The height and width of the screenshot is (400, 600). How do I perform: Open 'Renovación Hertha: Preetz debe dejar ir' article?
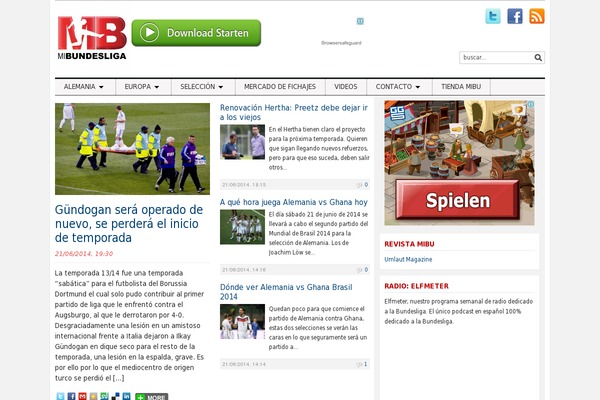[x=293, y=113]
